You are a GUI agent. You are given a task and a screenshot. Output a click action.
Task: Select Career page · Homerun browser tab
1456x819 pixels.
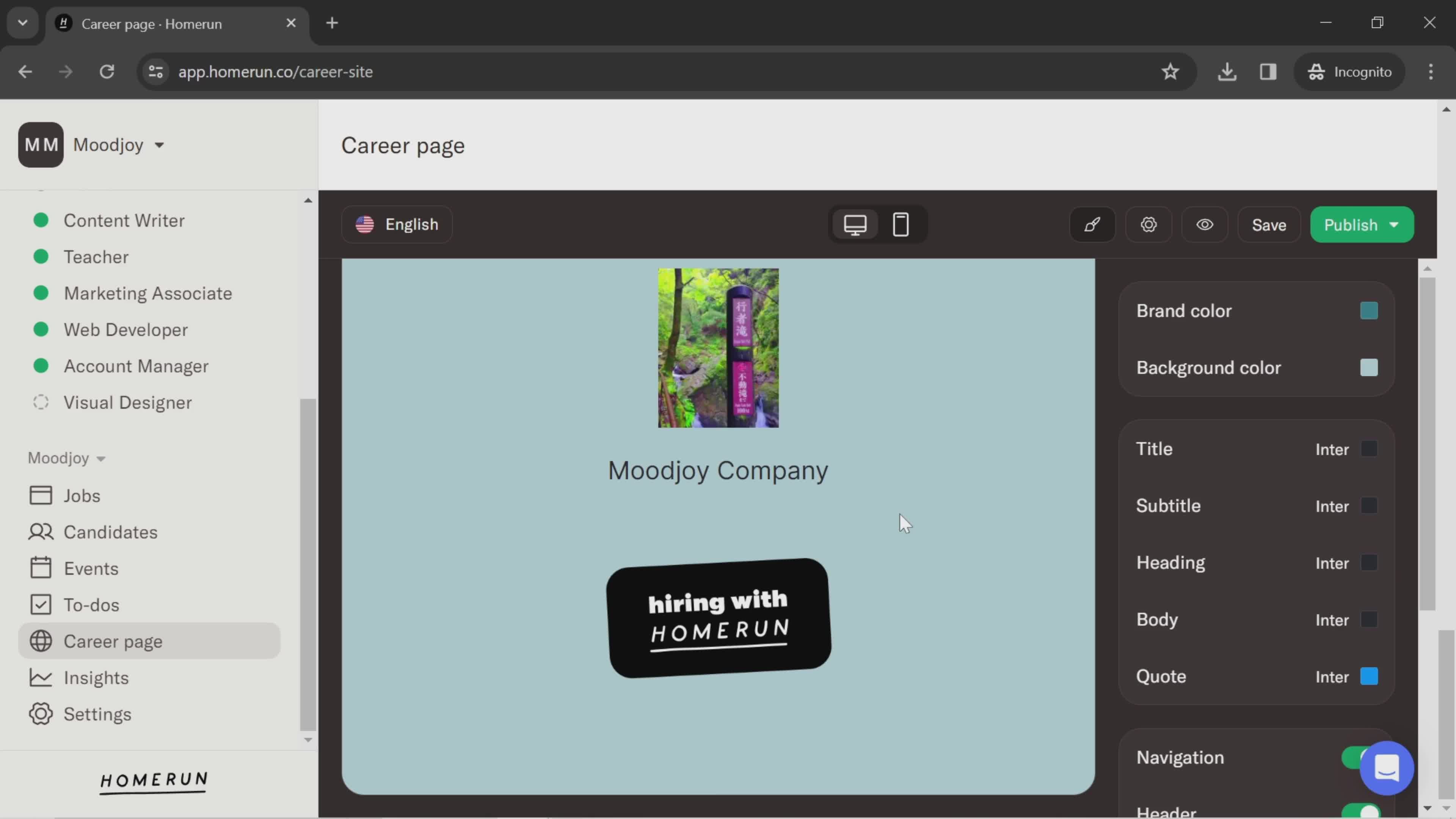177,24
